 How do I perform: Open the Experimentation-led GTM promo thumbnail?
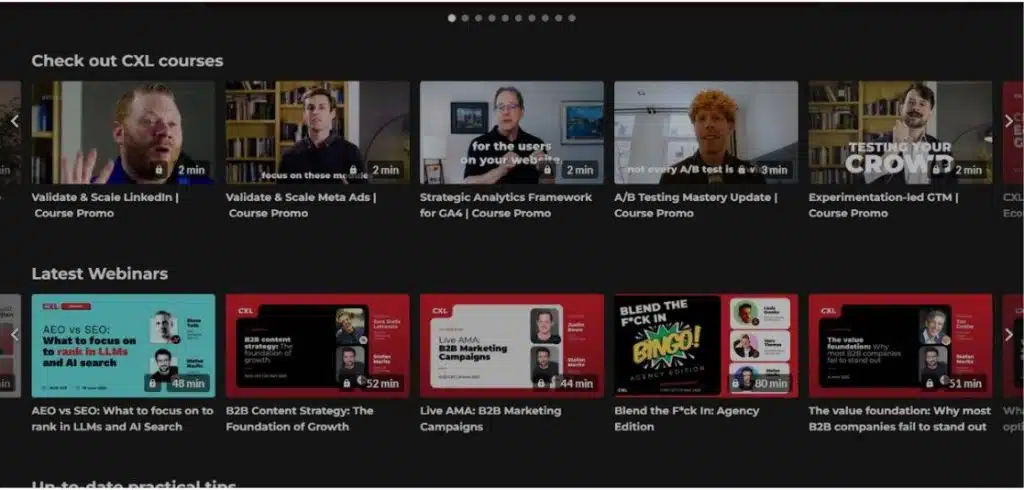[901, 133]
